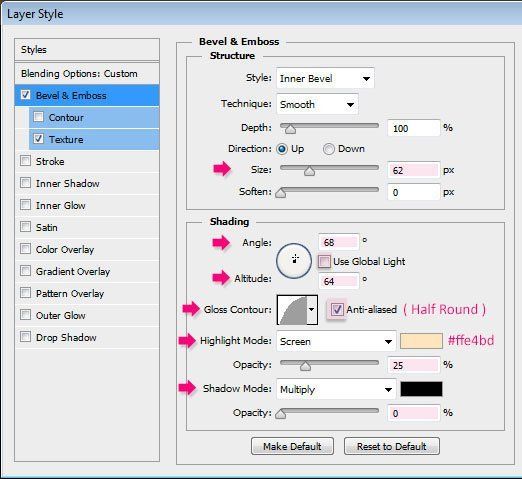Select the Down direction radio button

pyautogui.click(x=329, y=149)
